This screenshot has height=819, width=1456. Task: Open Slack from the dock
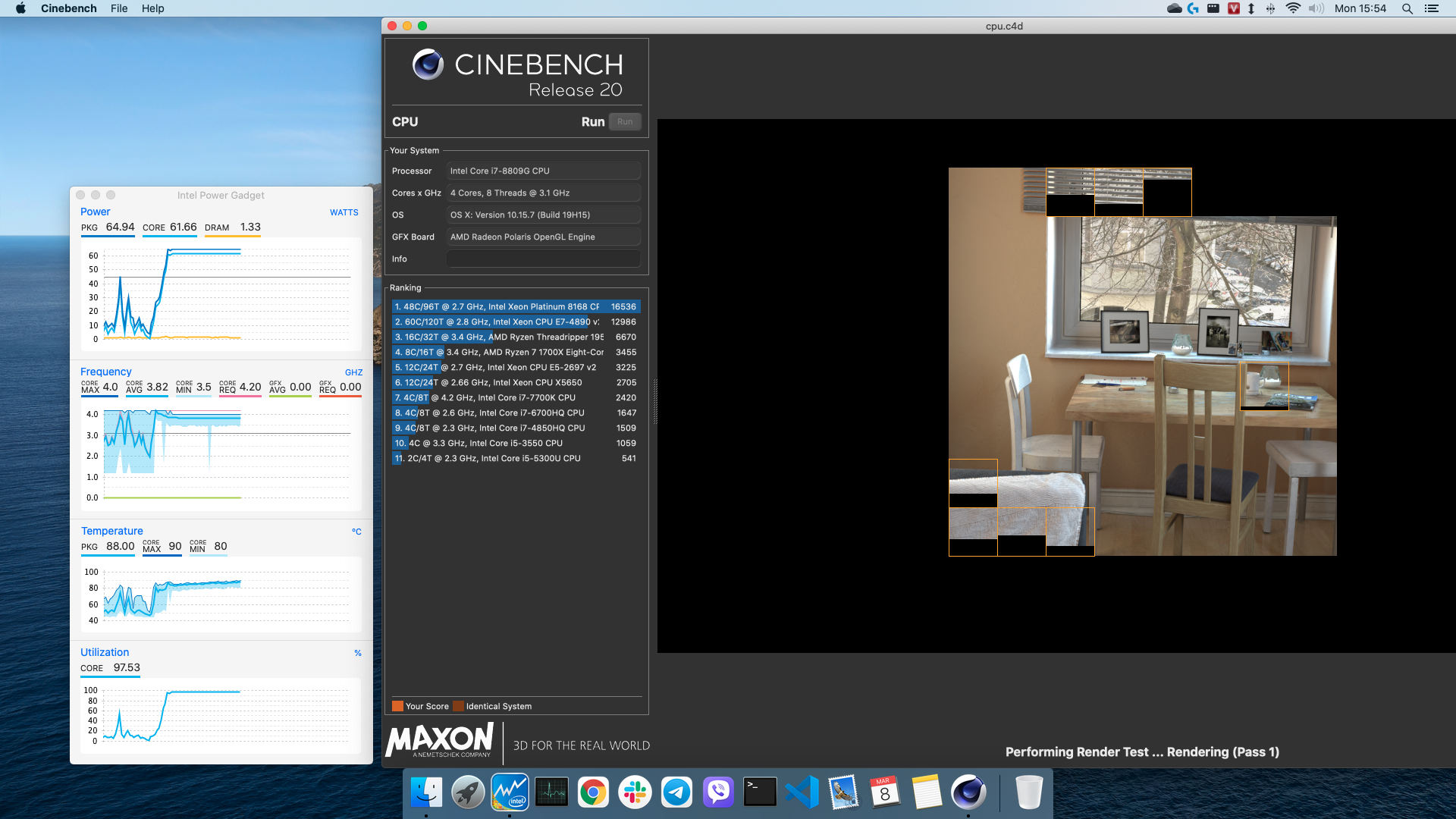(x=635, y=792)
